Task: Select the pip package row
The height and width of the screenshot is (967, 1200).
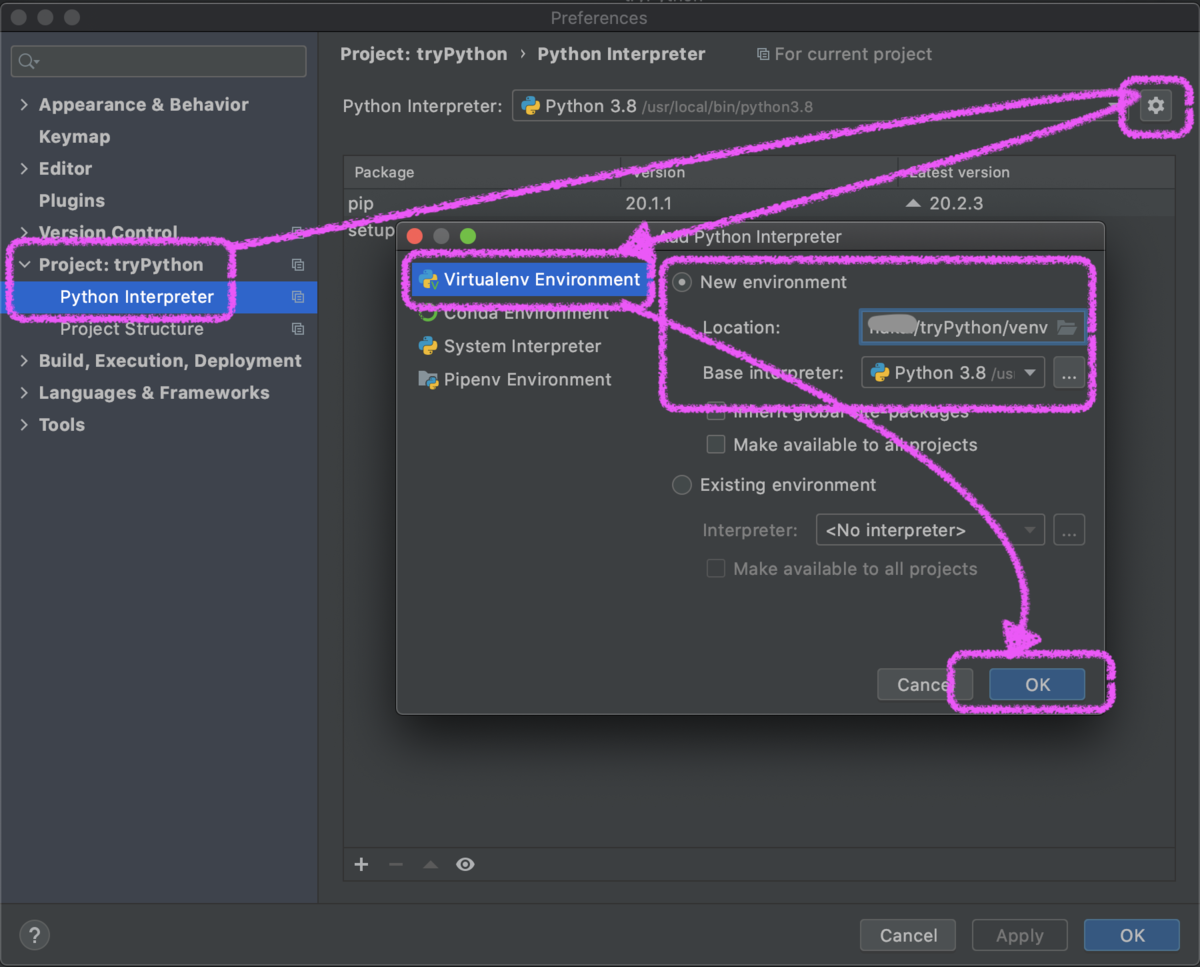Action: click(x=759, y=203)
